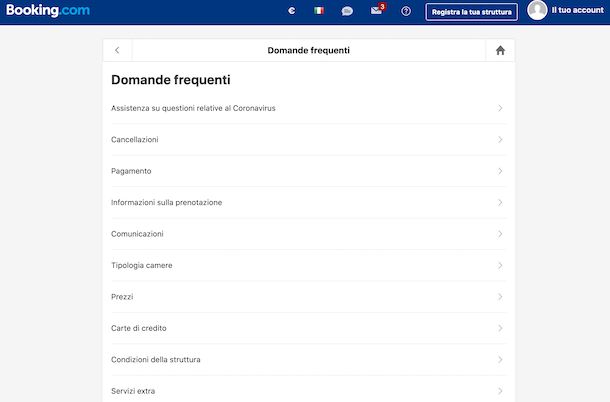Viewport: 610px width, 402px height.
Task: Open Carte di credito questions
Action: click(139, 328)
